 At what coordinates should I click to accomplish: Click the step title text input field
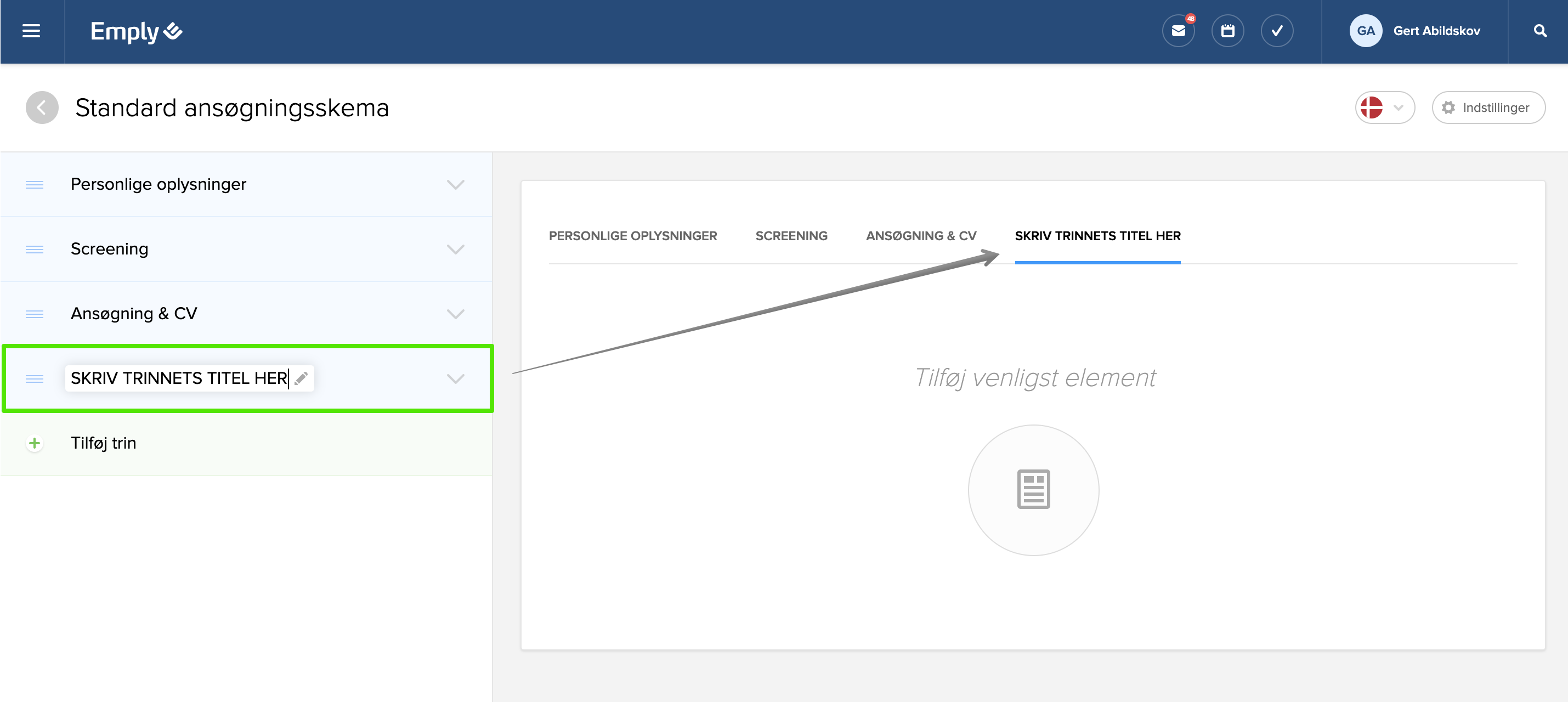tap(178, 378)
